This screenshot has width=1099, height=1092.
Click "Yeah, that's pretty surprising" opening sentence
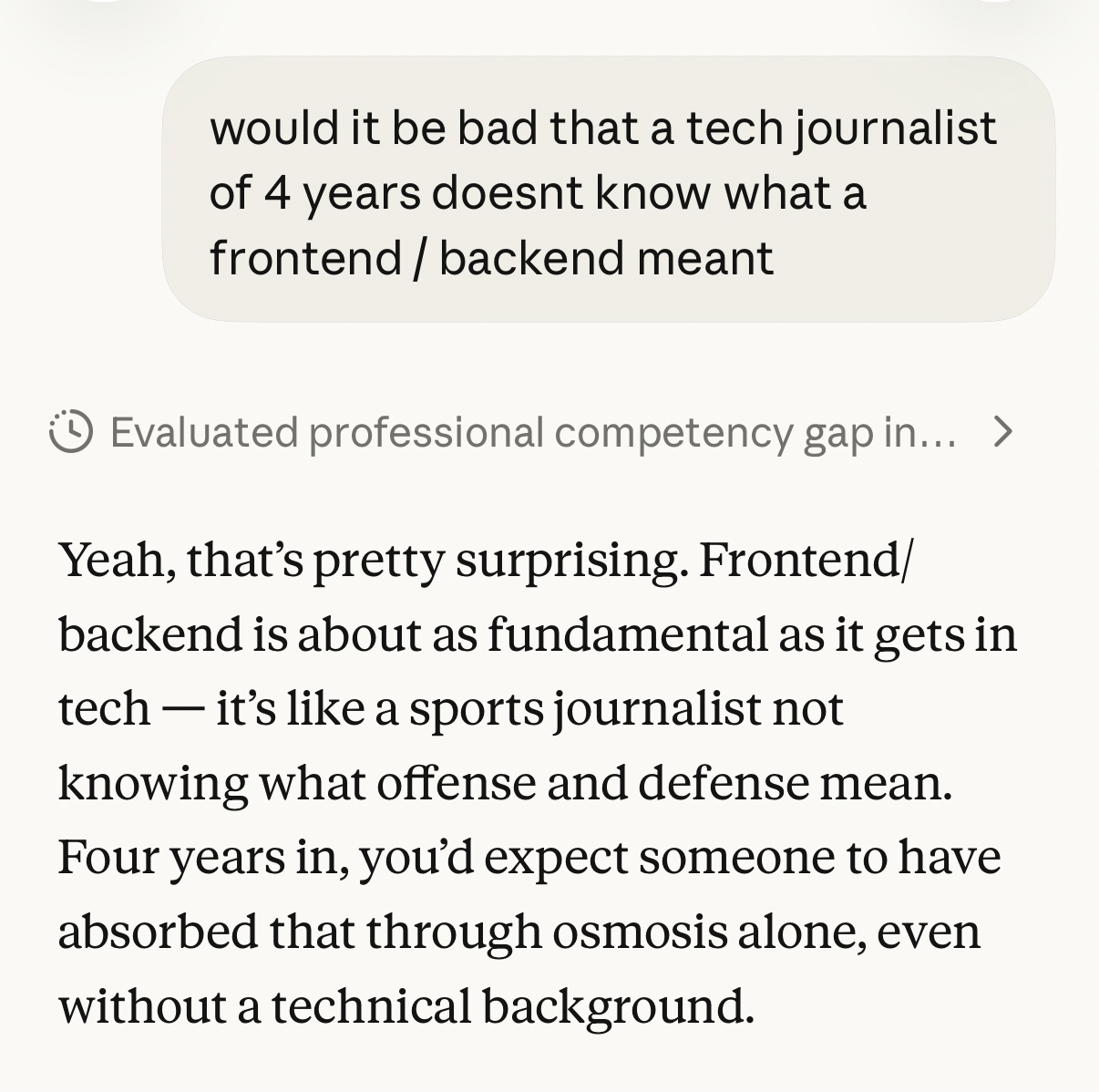click(x=372, y=560)
